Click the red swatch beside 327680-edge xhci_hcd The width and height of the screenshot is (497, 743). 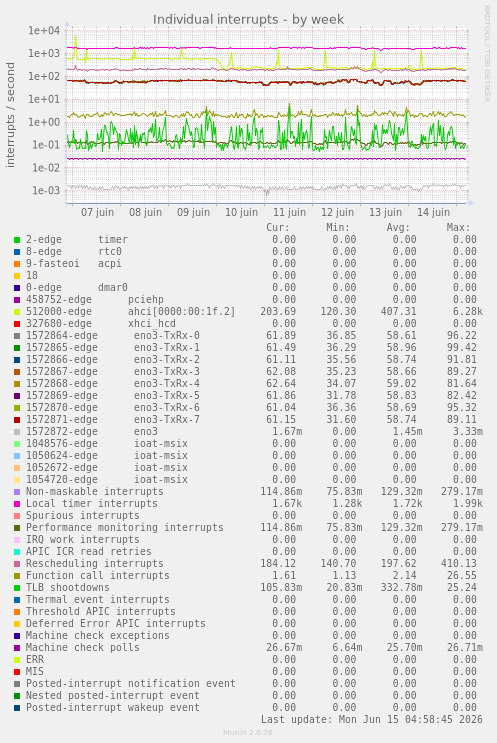click(x=17, y=324)
